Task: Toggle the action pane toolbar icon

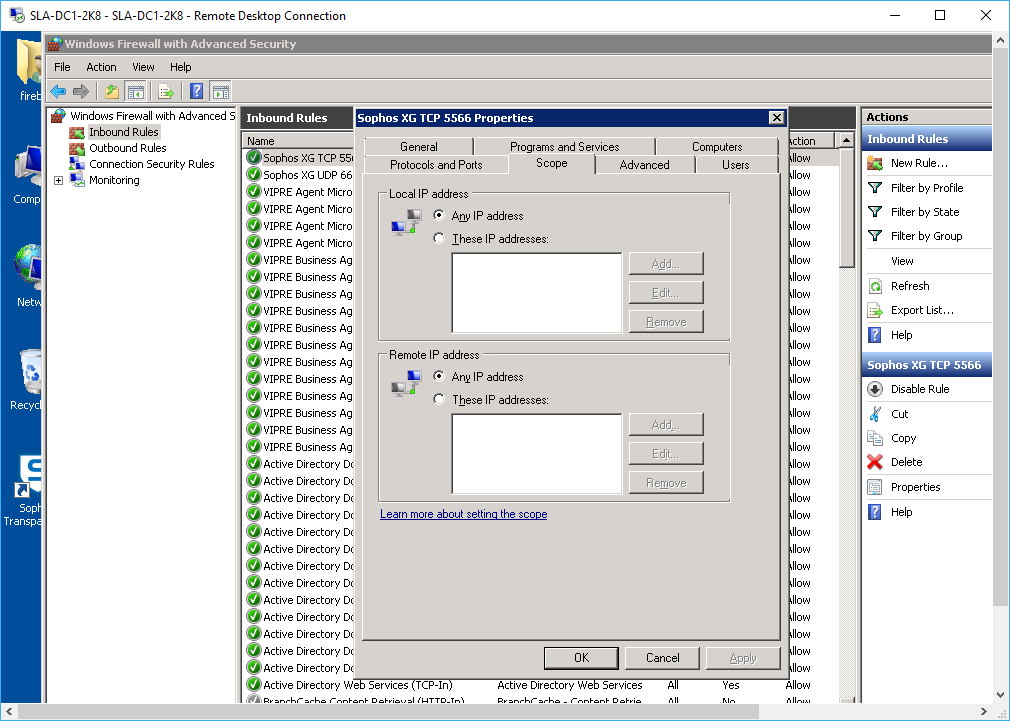Action: pos(220,91)
